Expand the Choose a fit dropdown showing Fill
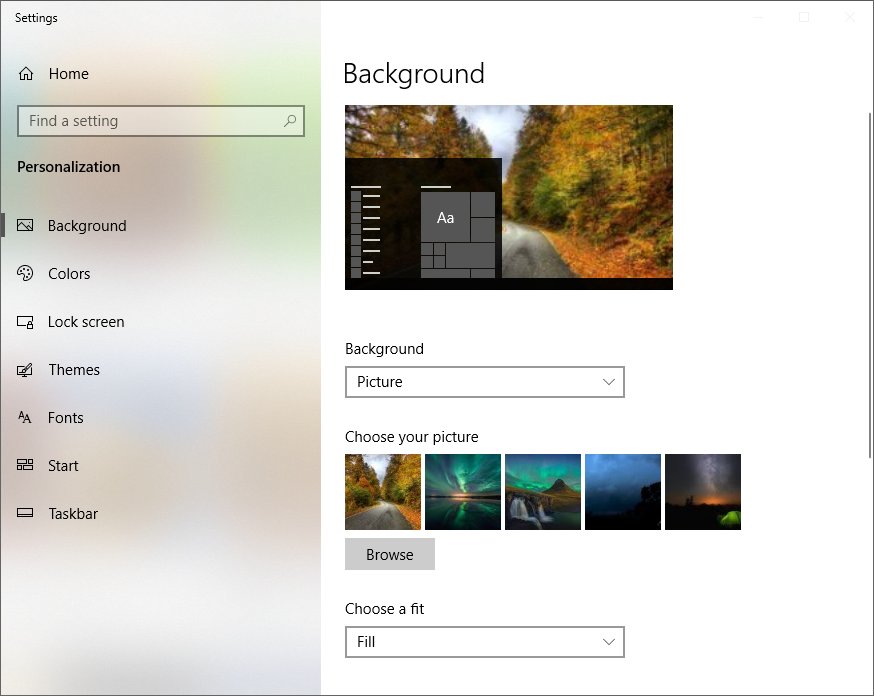The width and height of the screenshot is (874, 696). coord(484,642)
